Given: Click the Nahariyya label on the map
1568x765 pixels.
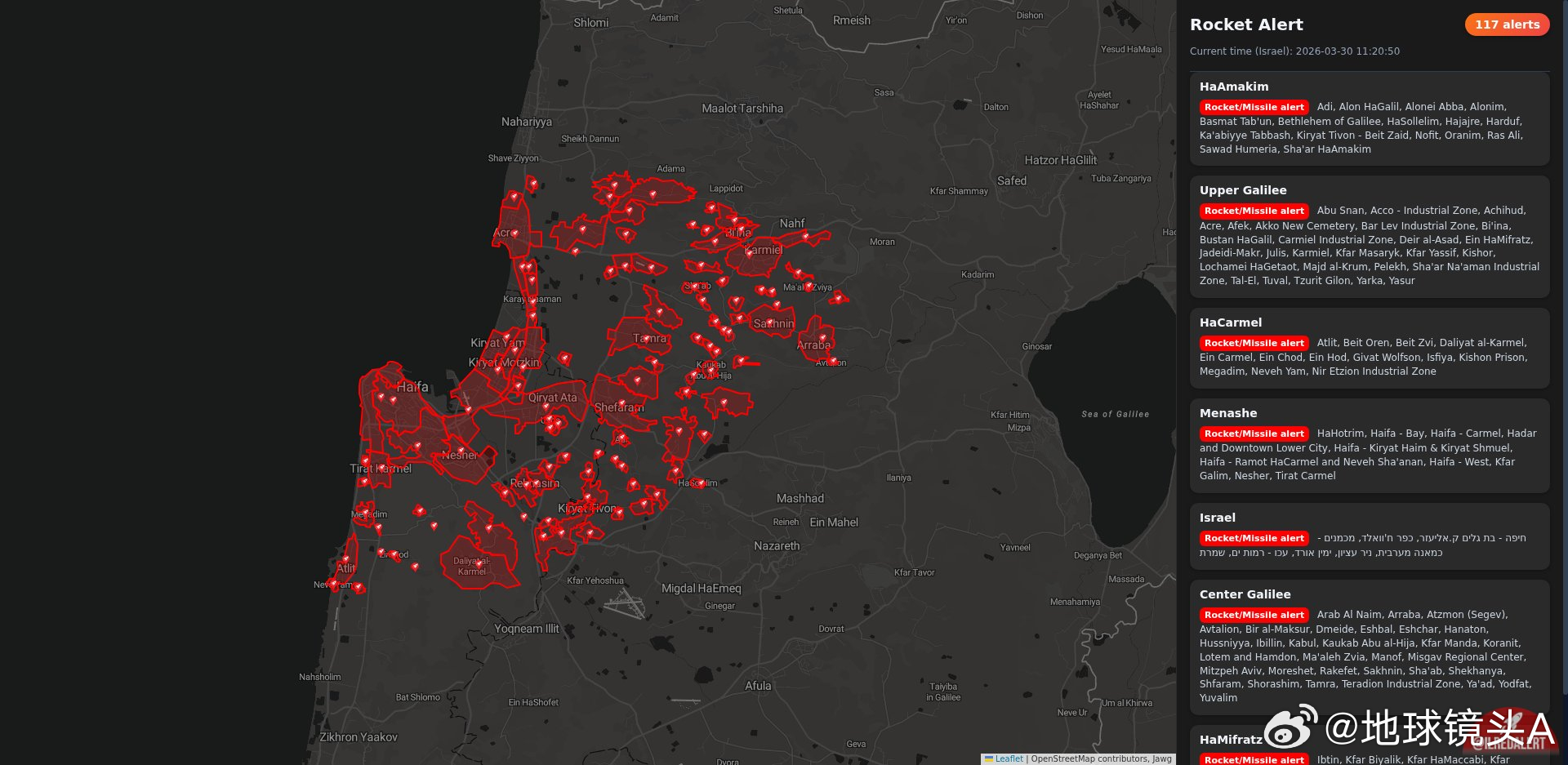Looking at the screenshot, I should (527, 122).
